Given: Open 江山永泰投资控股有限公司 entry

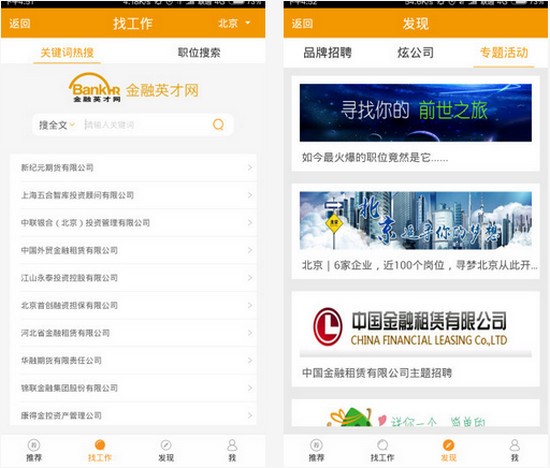Looking at the screenshot, I should 133,278.
